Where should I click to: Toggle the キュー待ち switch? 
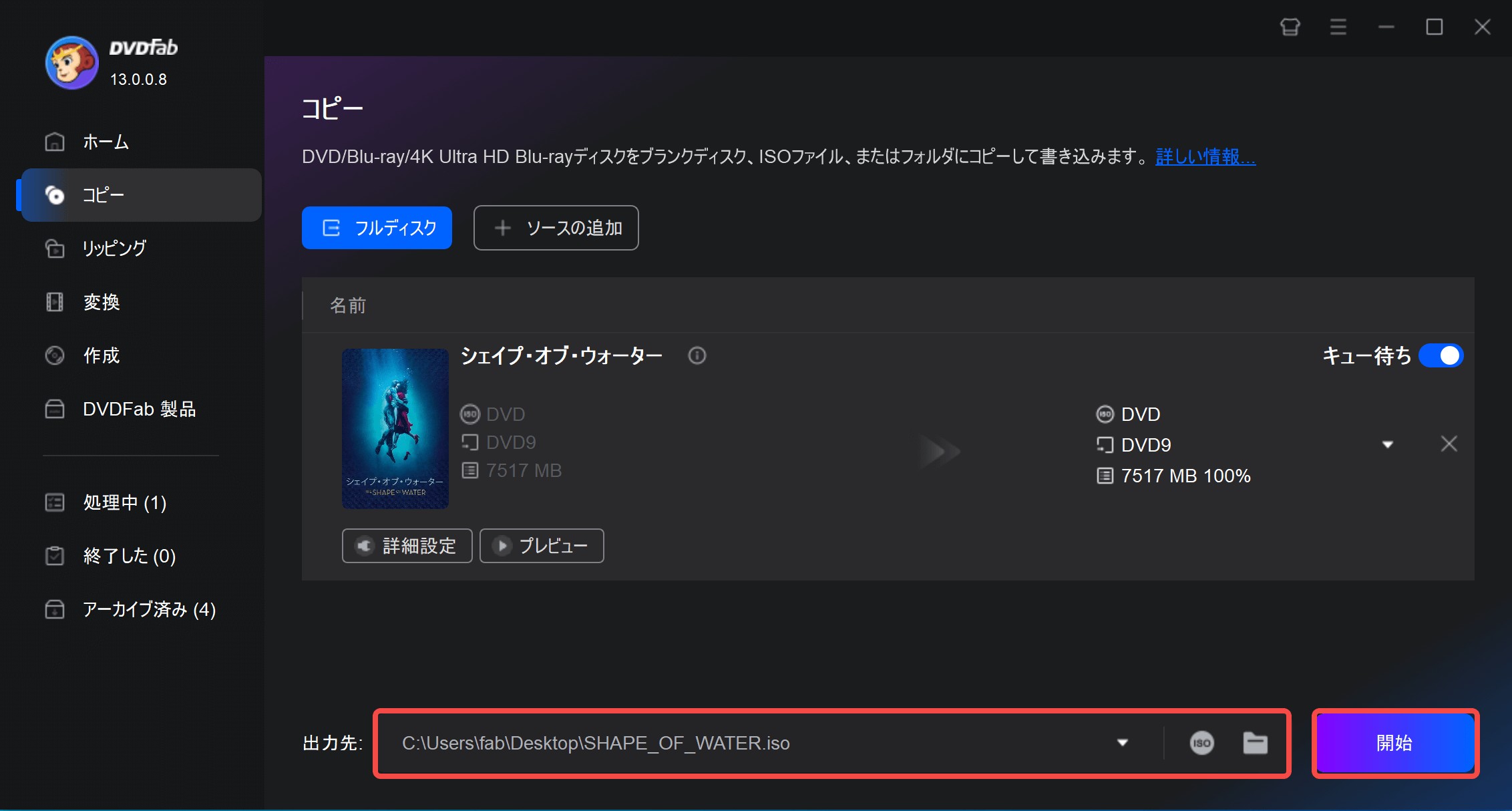click(1441, 355)
